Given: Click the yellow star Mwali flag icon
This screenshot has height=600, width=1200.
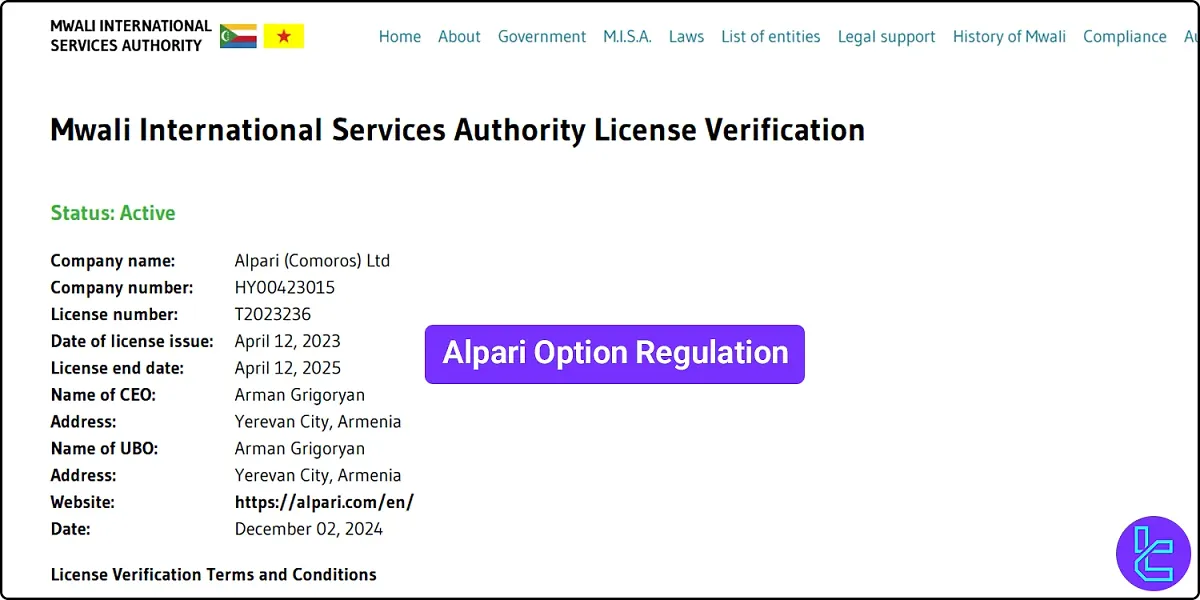Looking at the screenshot, I should 284,35.
